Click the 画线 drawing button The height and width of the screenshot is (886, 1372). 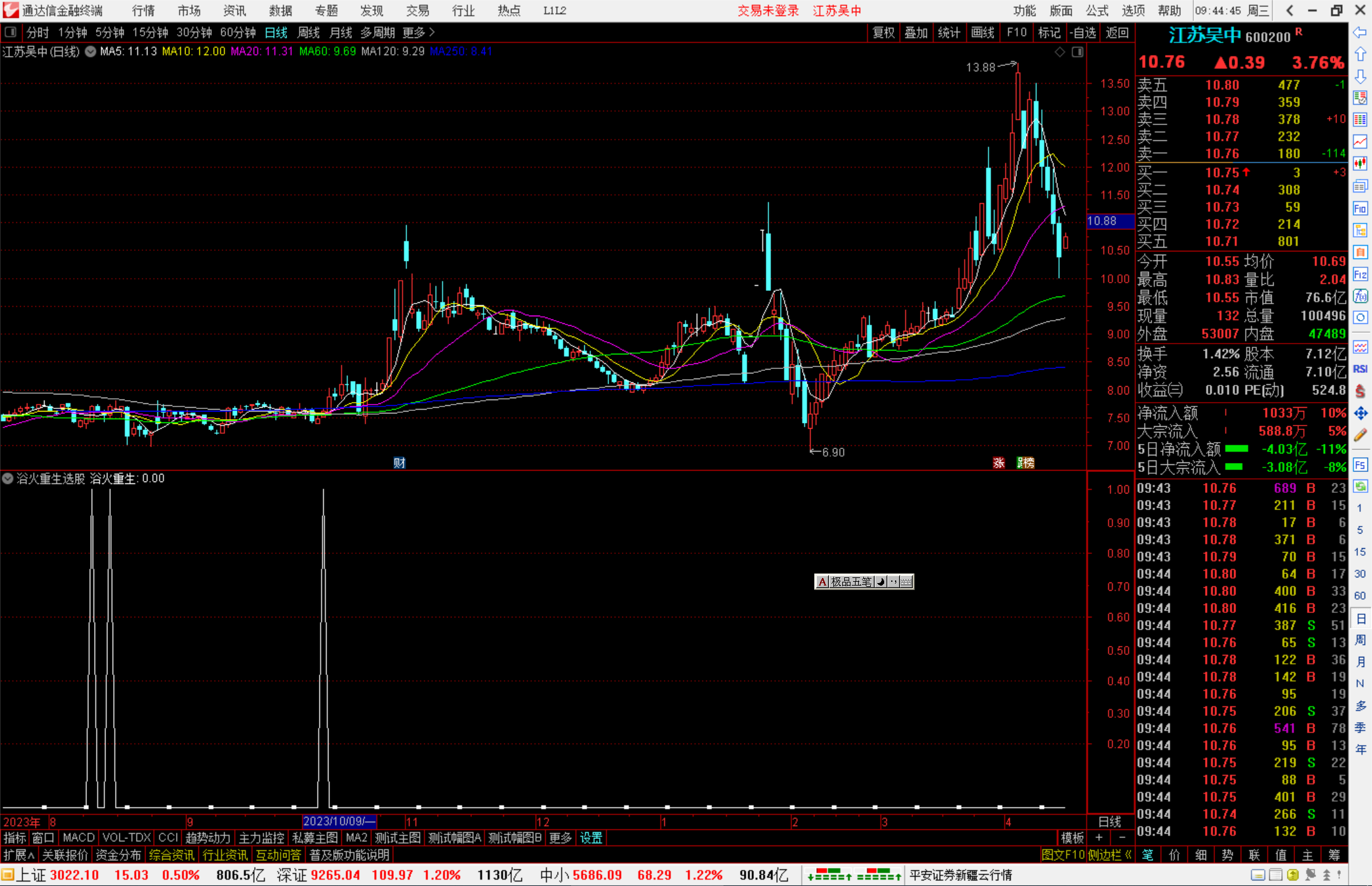pos(983,32)
